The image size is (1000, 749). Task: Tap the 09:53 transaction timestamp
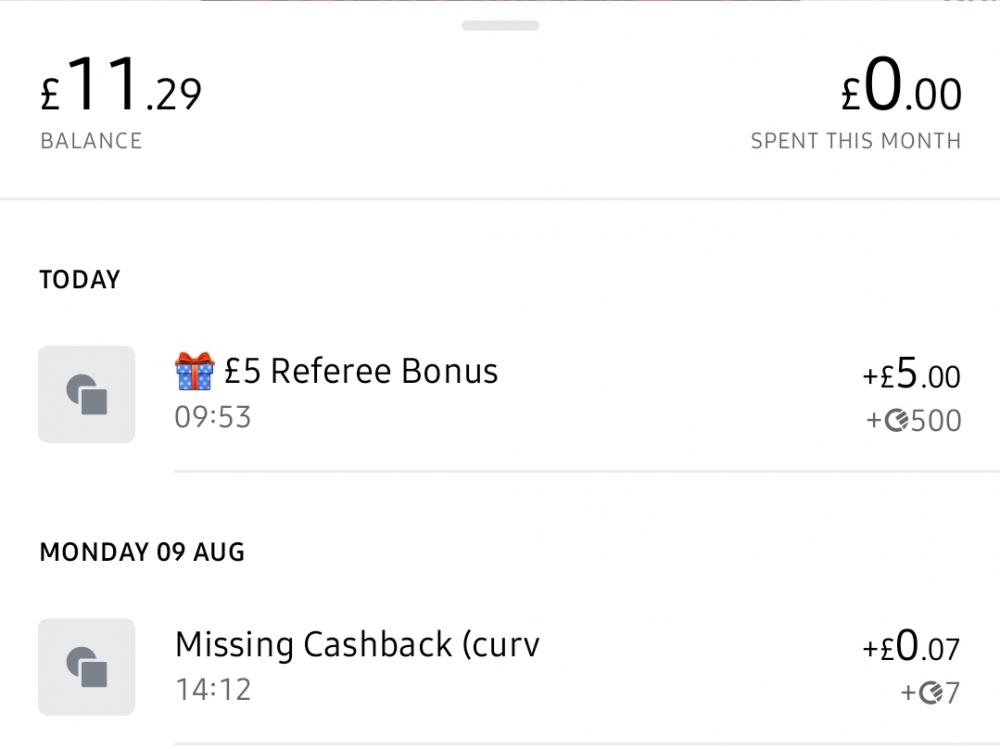pyautogui.click(x=213, y=417)
